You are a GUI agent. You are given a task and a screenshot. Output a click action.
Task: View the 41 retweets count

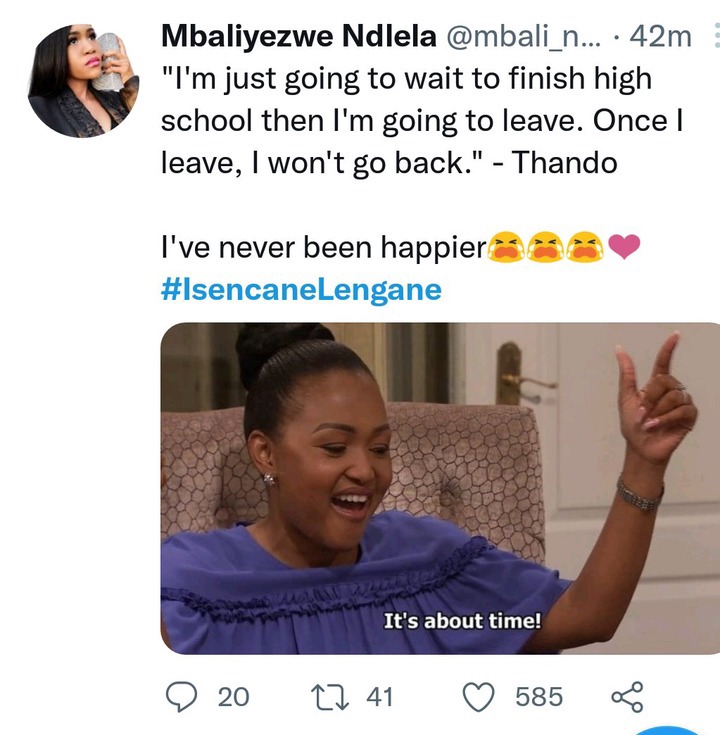click(x=380, y=697)
